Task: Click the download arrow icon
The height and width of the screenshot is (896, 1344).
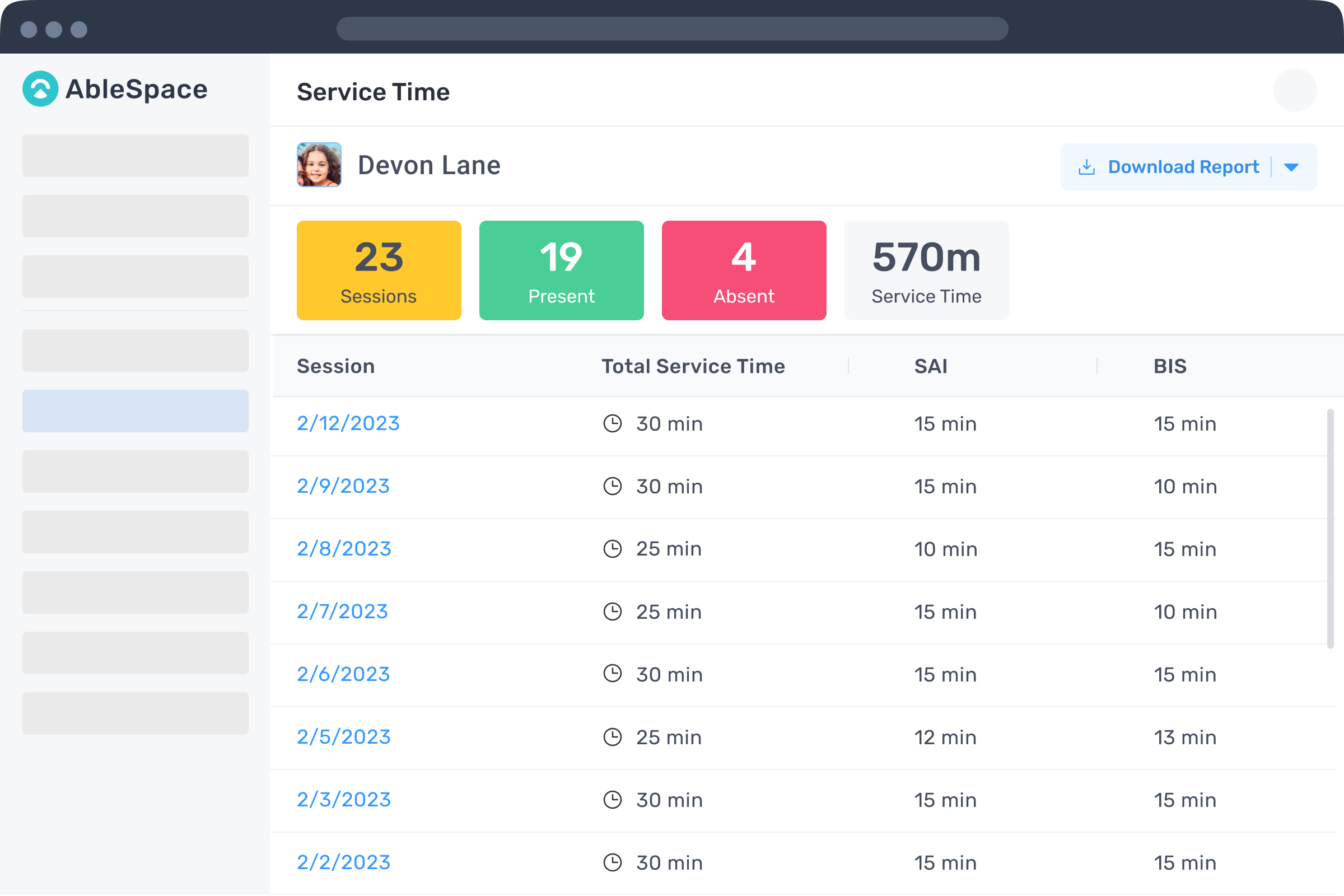Action: coord(1086,167)
